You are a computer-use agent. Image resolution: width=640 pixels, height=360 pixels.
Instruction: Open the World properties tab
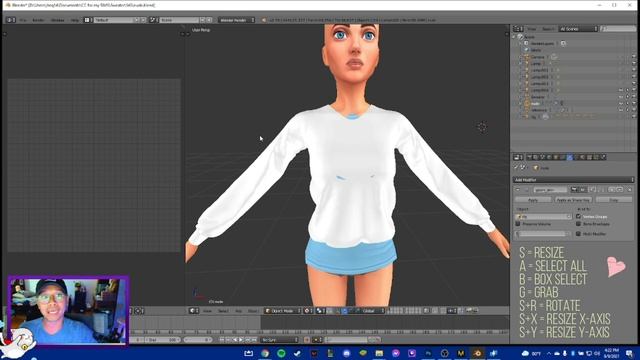click(x=549, y=157)
